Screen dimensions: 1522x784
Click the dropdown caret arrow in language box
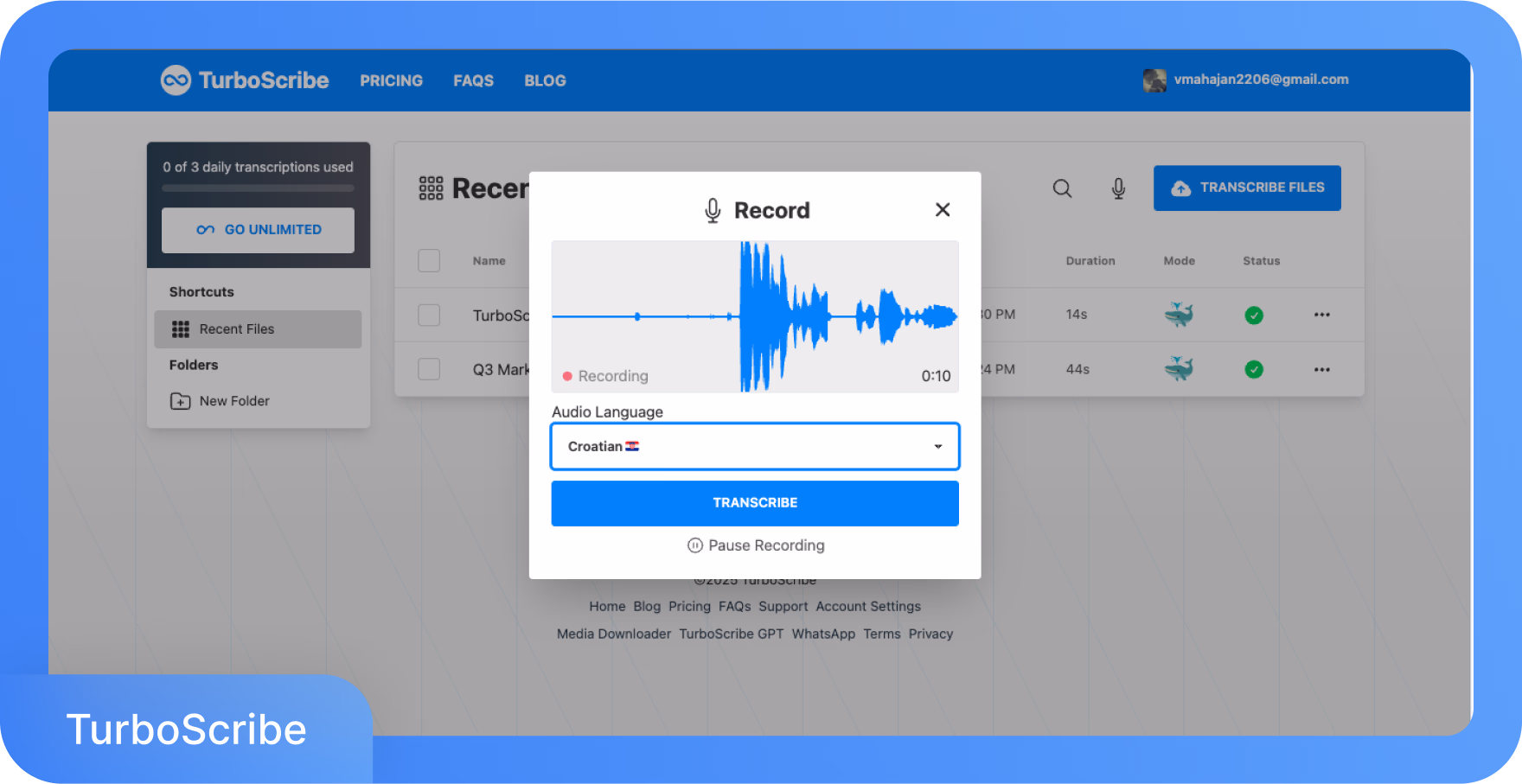[x=938, y=447]
